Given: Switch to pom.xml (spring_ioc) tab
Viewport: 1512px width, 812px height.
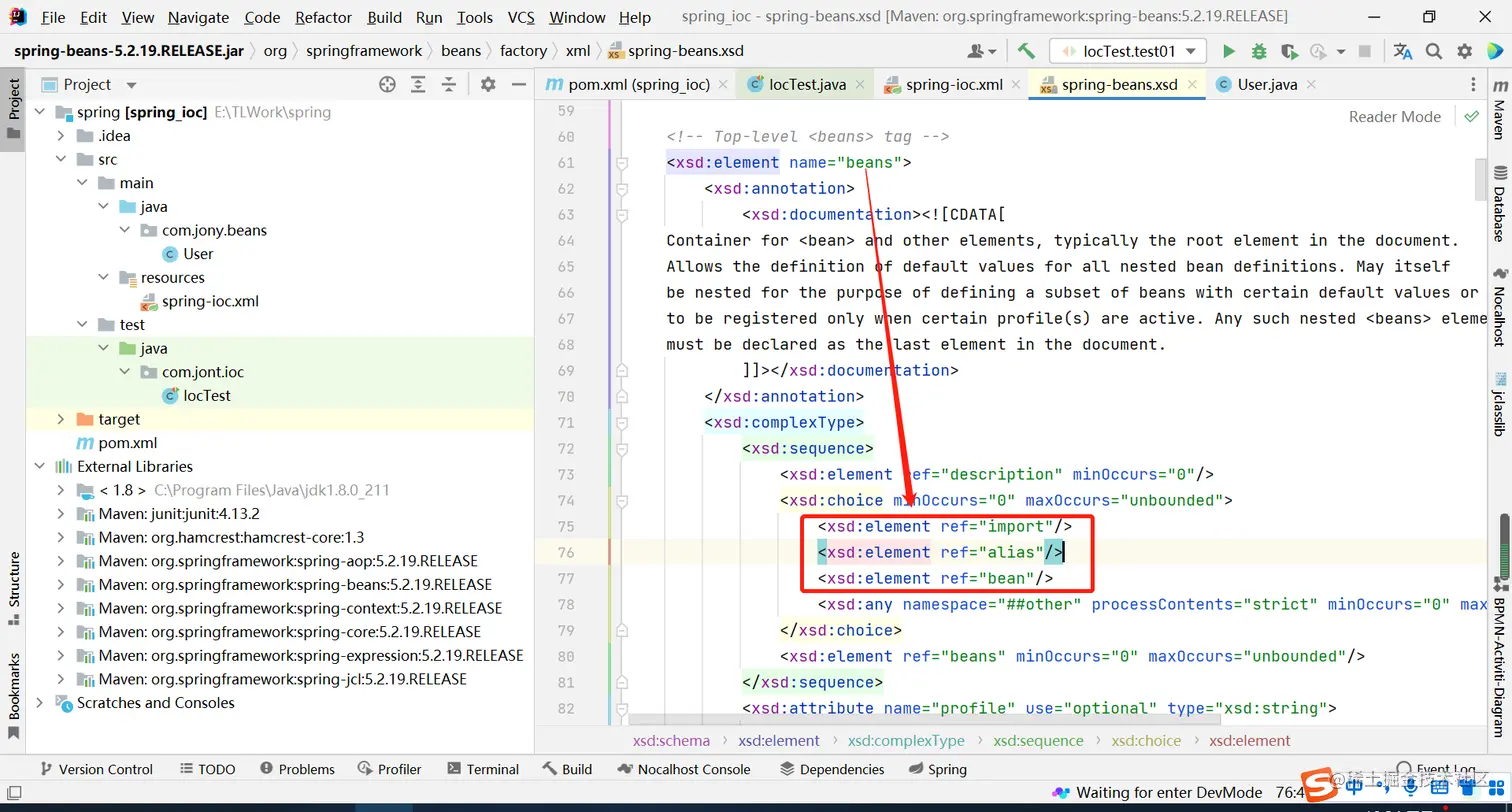Looking at the screenshot, I should point(636,85).
